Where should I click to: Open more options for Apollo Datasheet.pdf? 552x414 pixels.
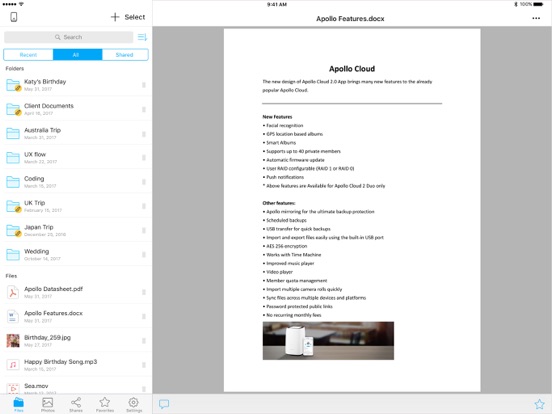[144, 292]
